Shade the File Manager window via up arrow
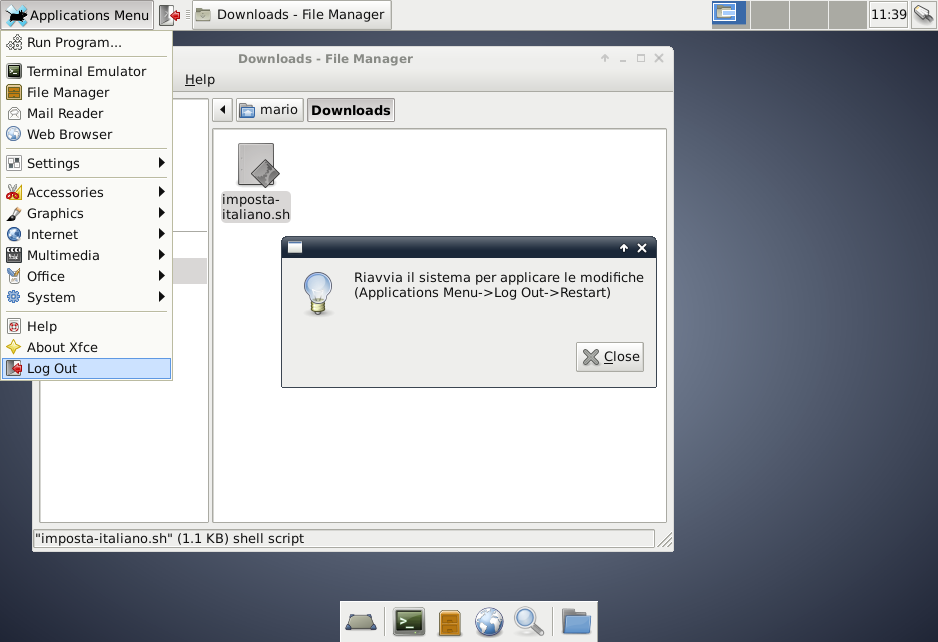 tap(605, 58)
